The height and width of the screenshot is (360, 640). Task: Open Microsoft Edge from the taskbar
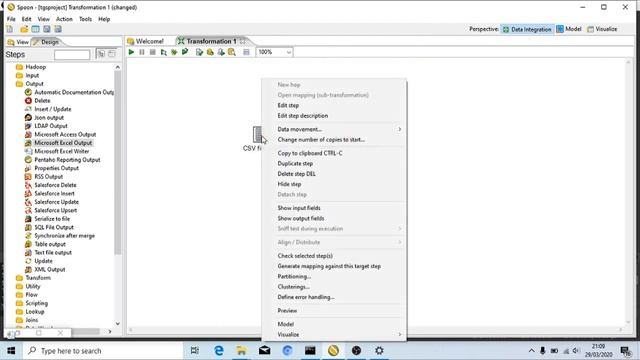pyautogui.click(x=219, y=351)
